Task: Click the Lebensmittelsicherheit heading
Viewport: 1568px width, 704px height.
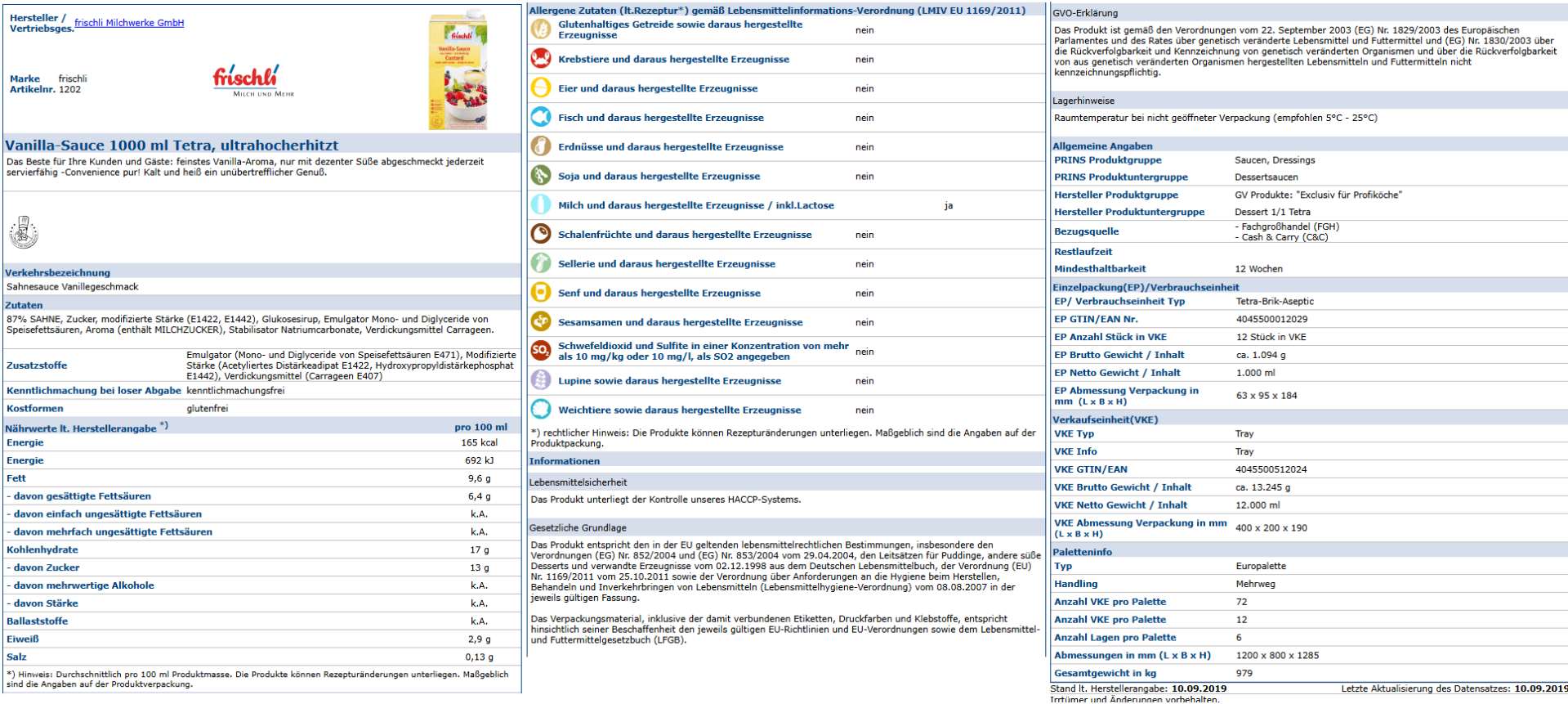Action: coord(578,482)
